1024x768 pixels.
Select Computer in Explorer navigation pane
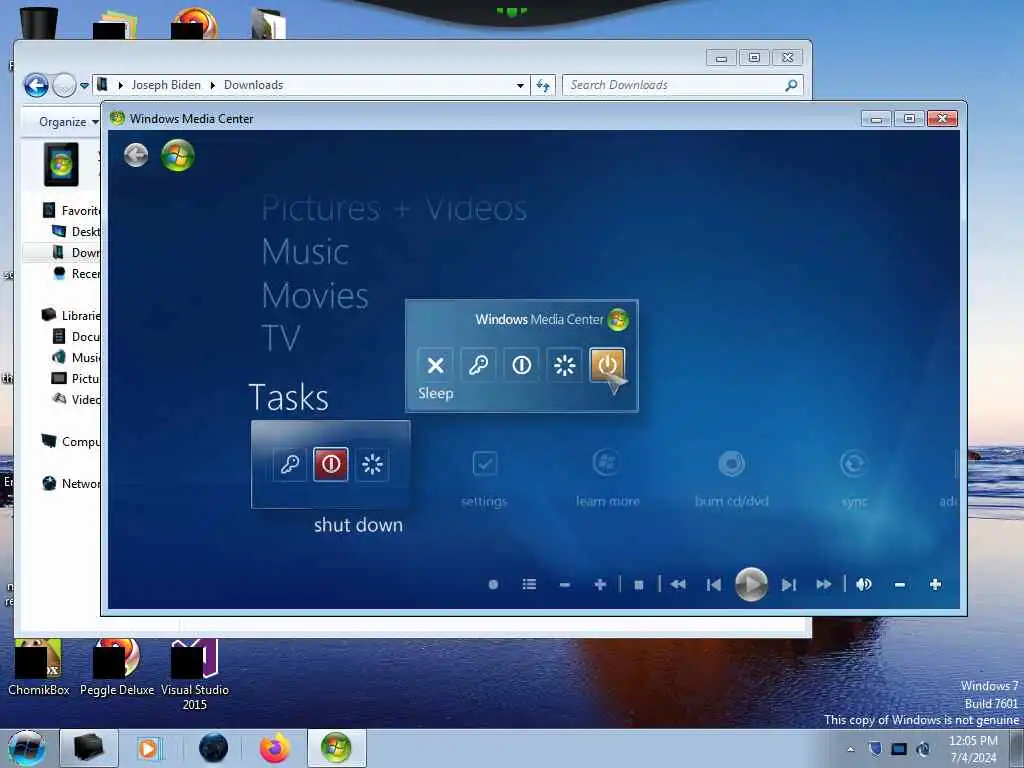[x=71, y=441]
